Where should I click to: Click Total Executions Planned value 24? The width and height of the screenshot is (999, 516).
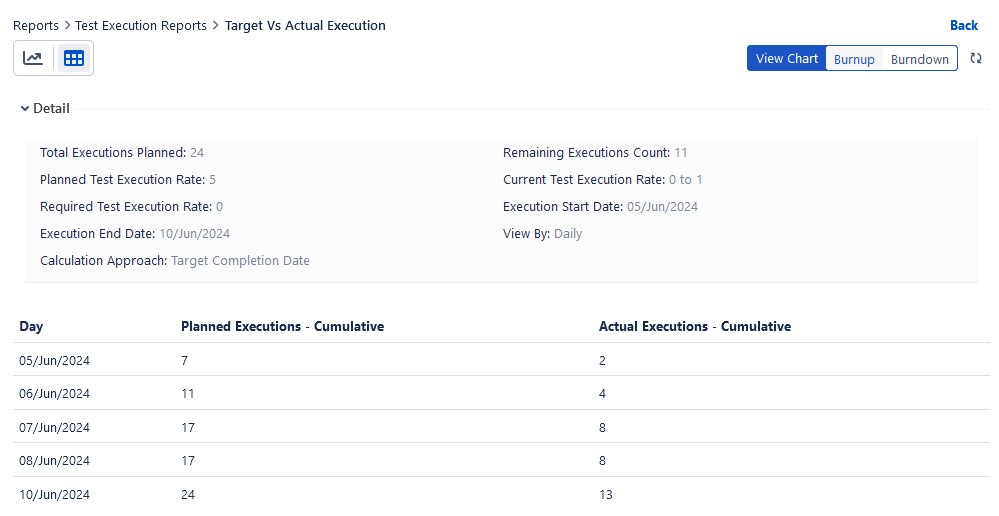197,153
